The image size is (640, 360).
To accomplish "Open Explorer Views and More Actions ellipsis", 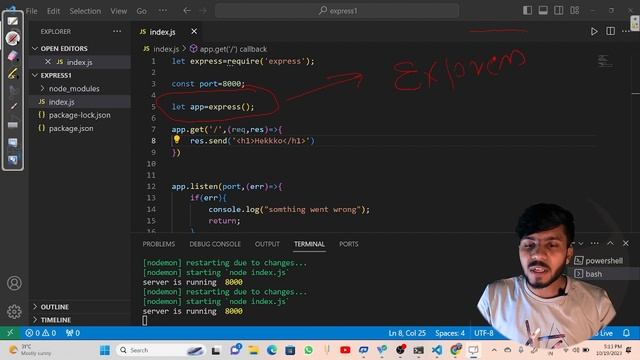I will tap(117, 31).
